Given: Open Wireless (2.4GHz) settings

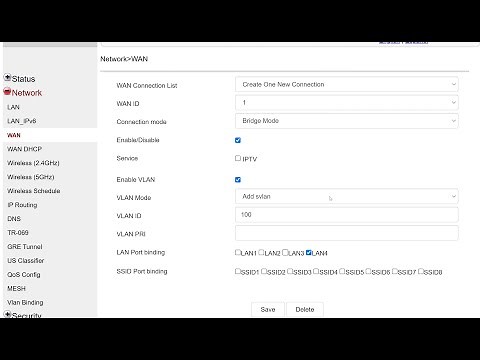Looking at the screenshot, I should (x=33, y=163).
